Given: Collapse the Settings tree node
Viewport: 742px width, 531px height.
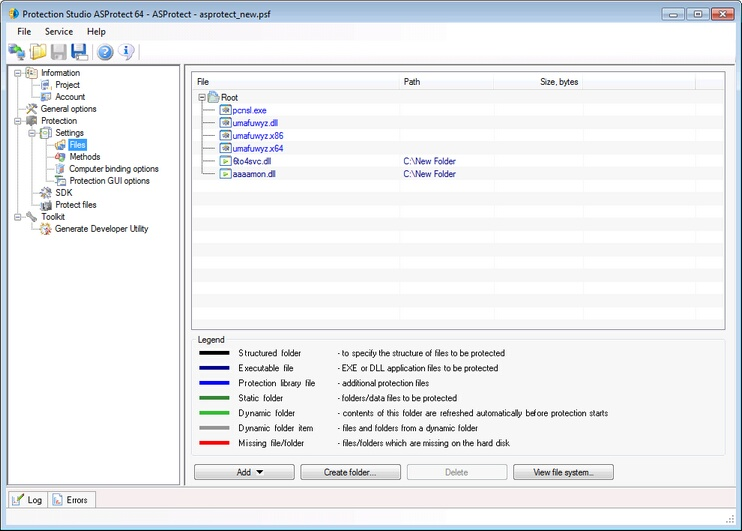Looking at the screenshot, I should pos(32,133).
